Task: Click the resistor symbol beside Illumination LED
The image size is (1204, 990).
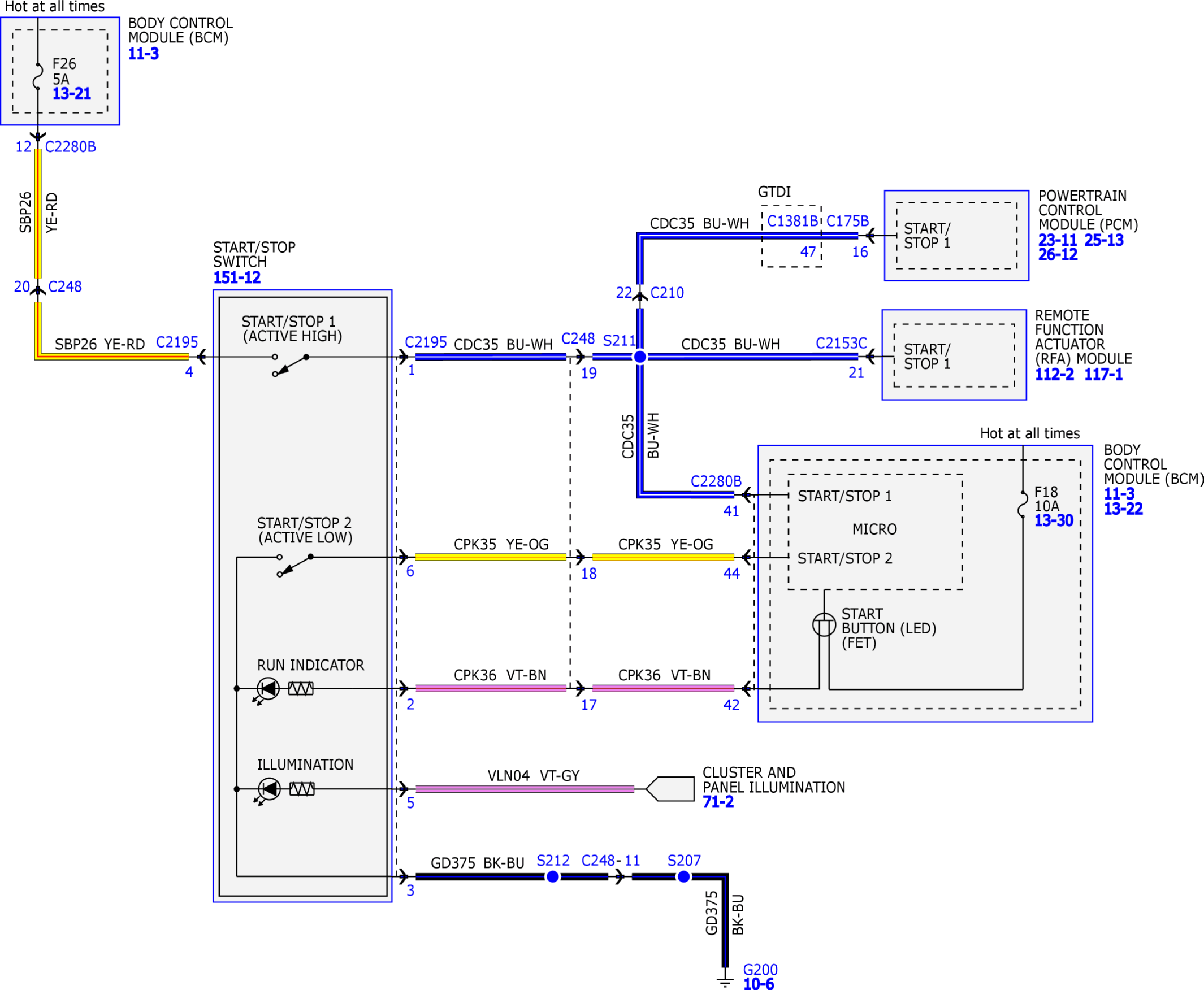Action: pyautogui.click(x=302, y=789)
